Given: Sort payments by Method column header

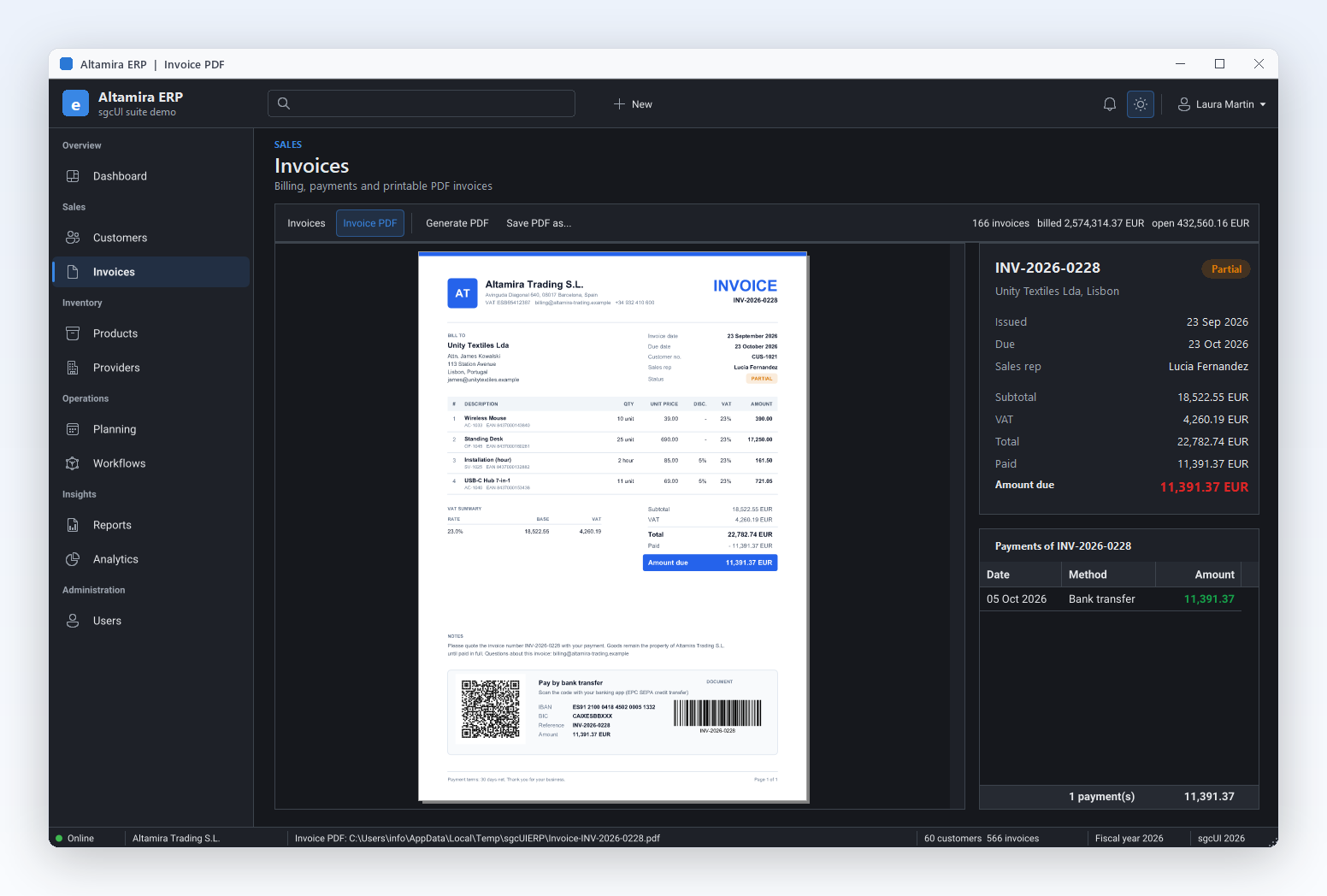Looking at the screenshot, I should tap(1109, 575).
